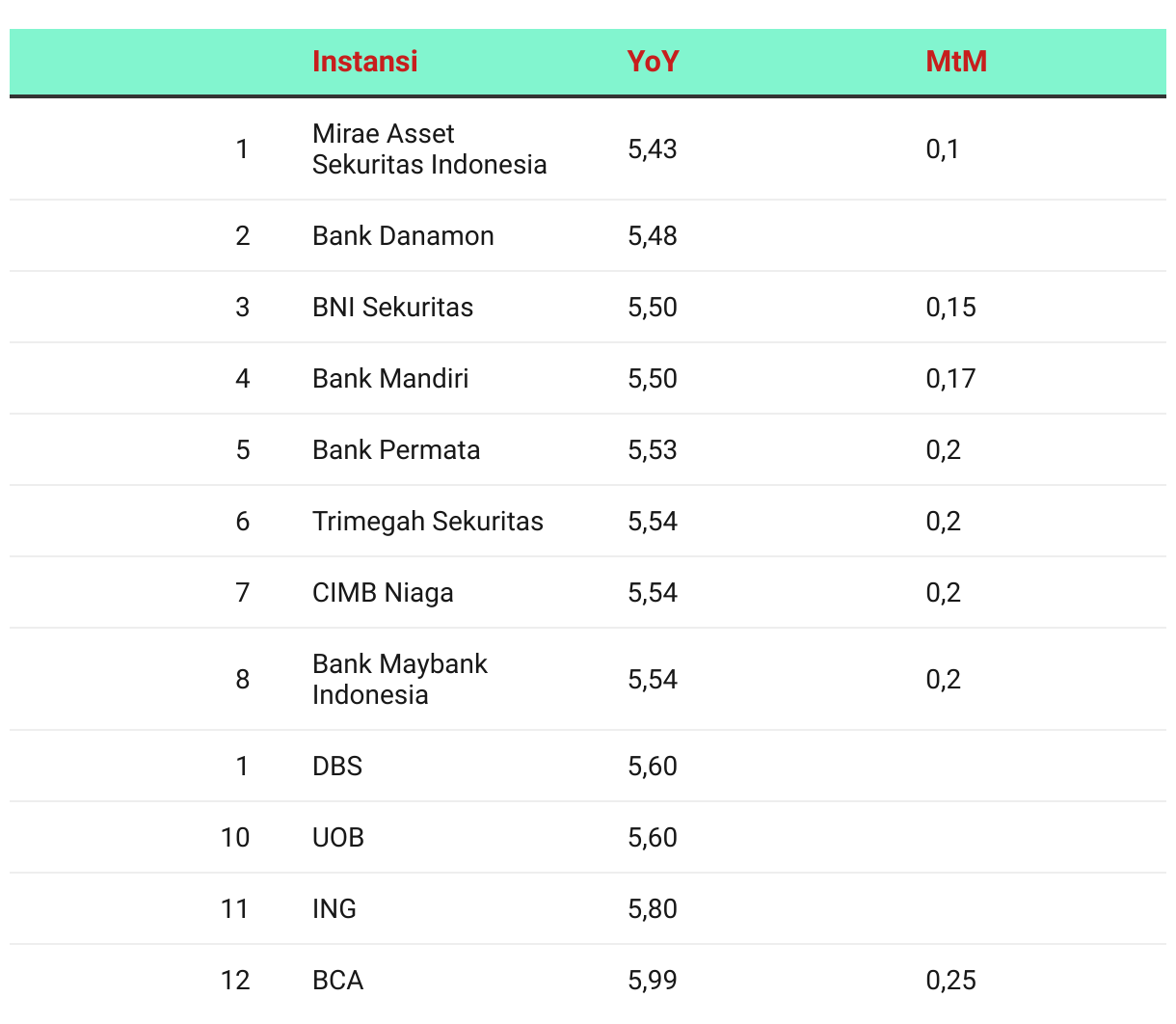Click BNI Sekuritas in the table
The width and height of the screenshot is (1176, 1024).
392,308
